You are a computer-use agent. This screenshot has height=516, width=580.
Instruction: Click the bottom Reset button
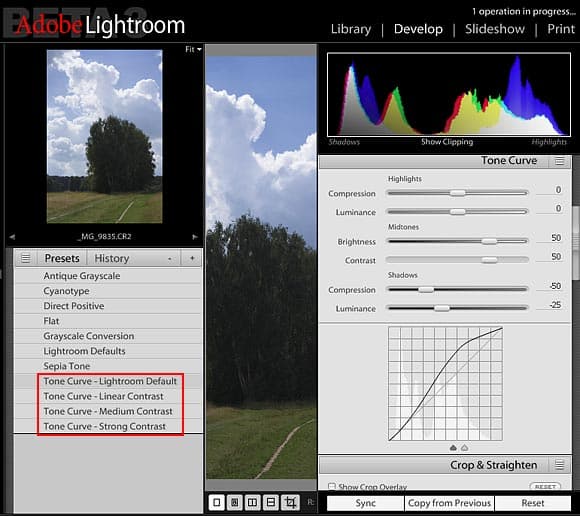533,503
